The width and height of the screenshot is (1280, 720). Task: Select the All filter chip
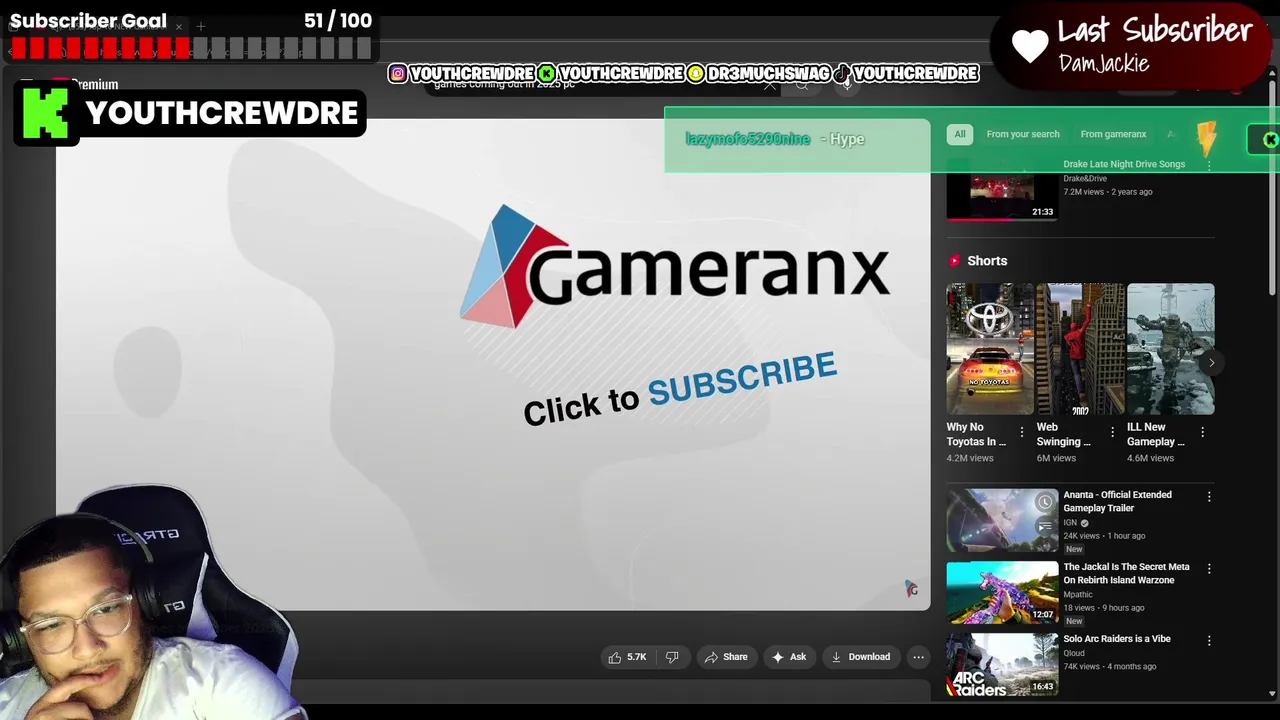[x=960, y=134]
